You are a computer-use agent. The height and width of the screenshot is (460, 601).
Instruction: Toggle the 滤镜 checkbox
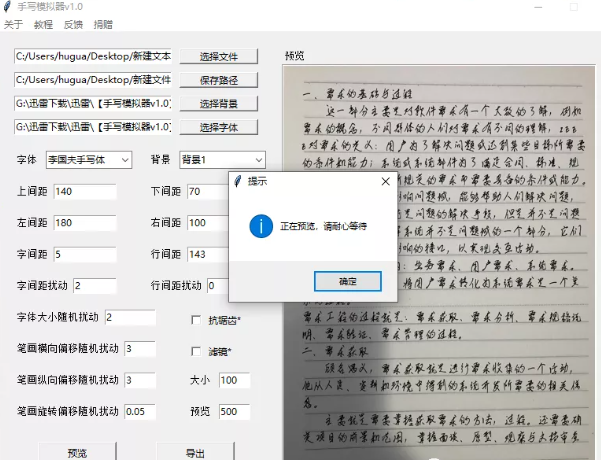(197, 351)
